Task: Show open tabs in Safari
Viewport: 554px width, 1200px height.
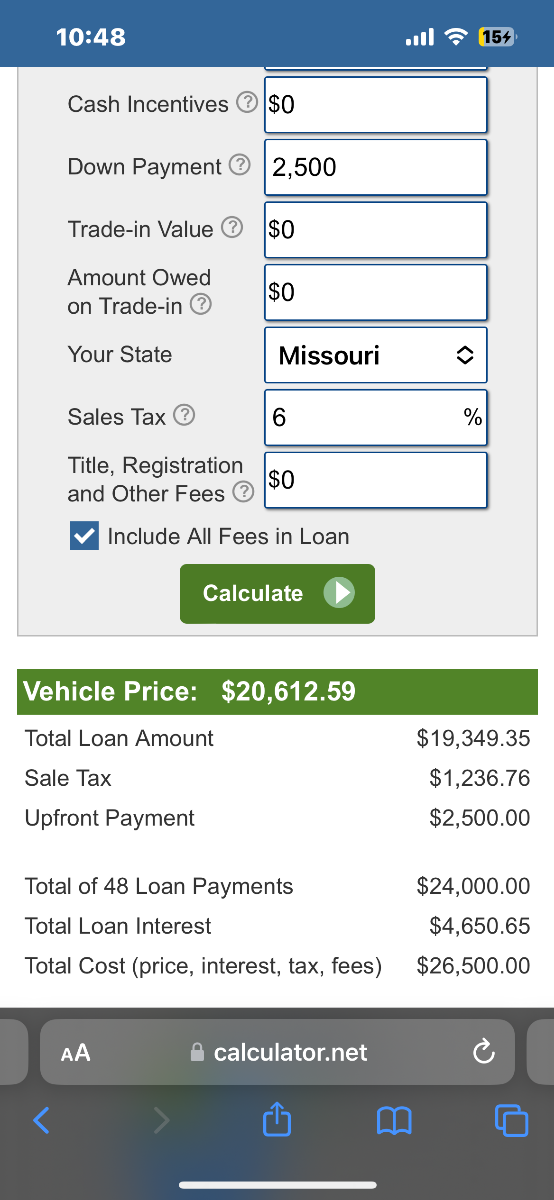Action: tap(511, 1121)
